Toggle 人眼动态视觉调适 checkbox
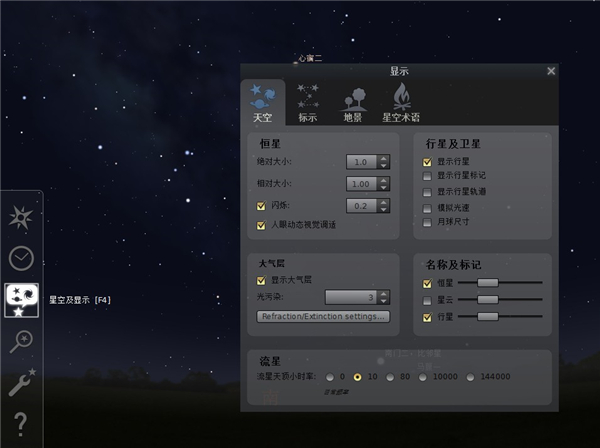 (261, 225)
